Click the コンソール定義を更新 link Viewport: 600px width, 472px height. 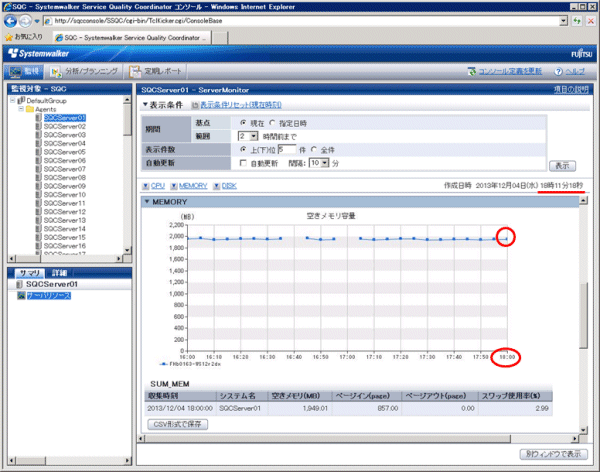[510, 71]
